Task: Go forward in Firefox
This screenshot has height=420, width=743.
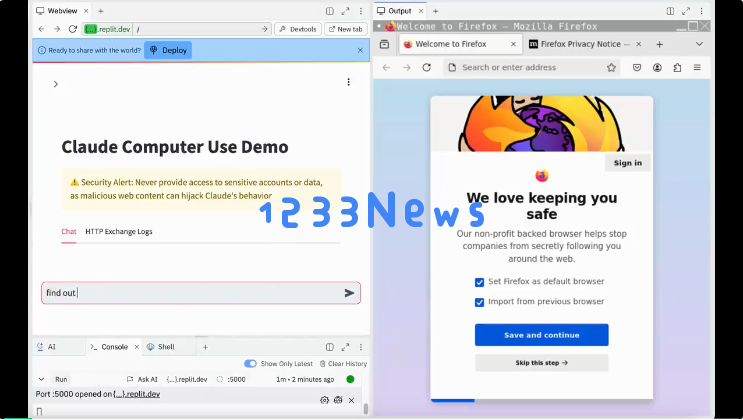Action: 407,67
